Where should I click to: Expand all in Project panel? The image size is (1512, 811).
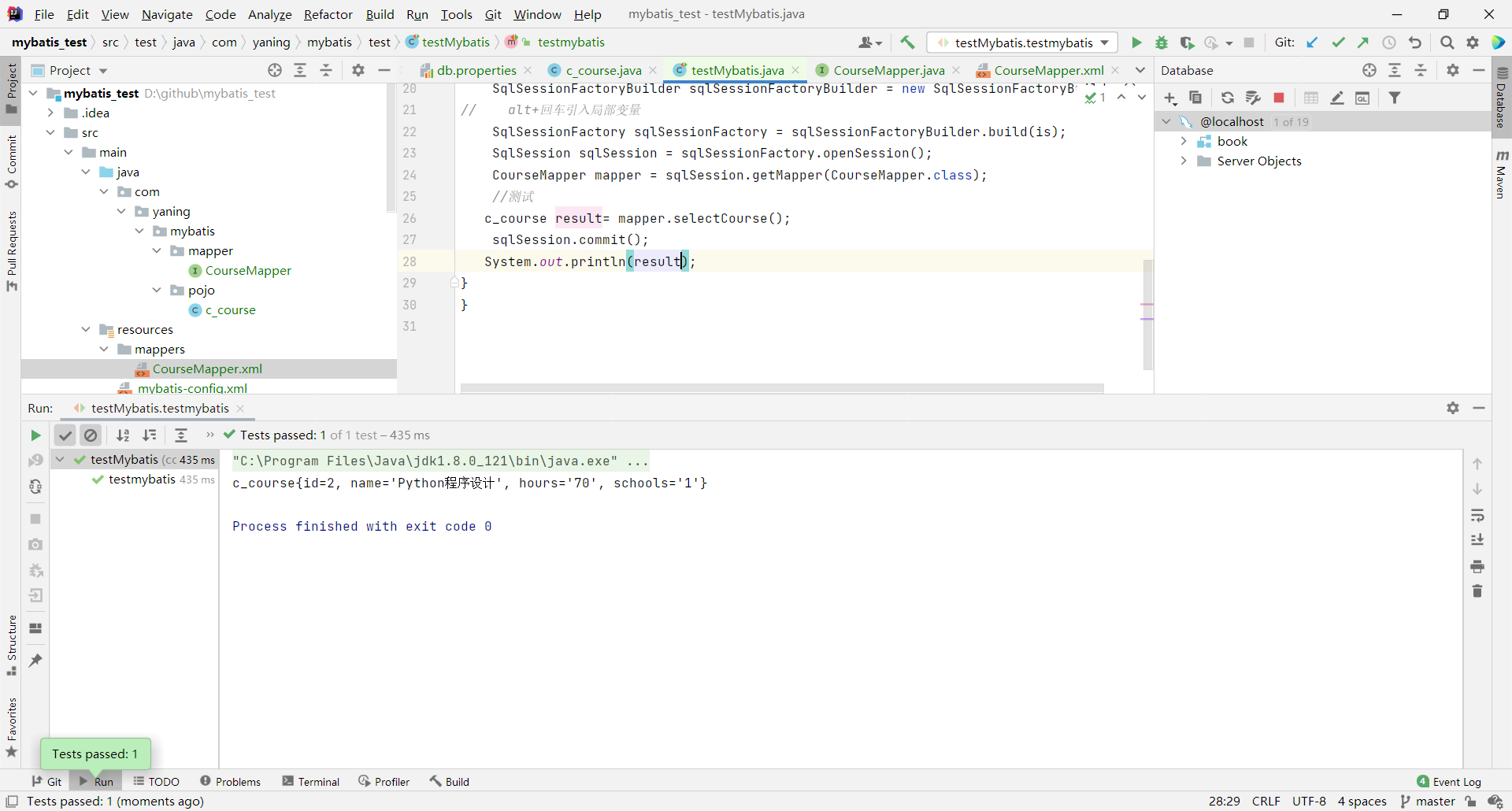coord(300,70)
